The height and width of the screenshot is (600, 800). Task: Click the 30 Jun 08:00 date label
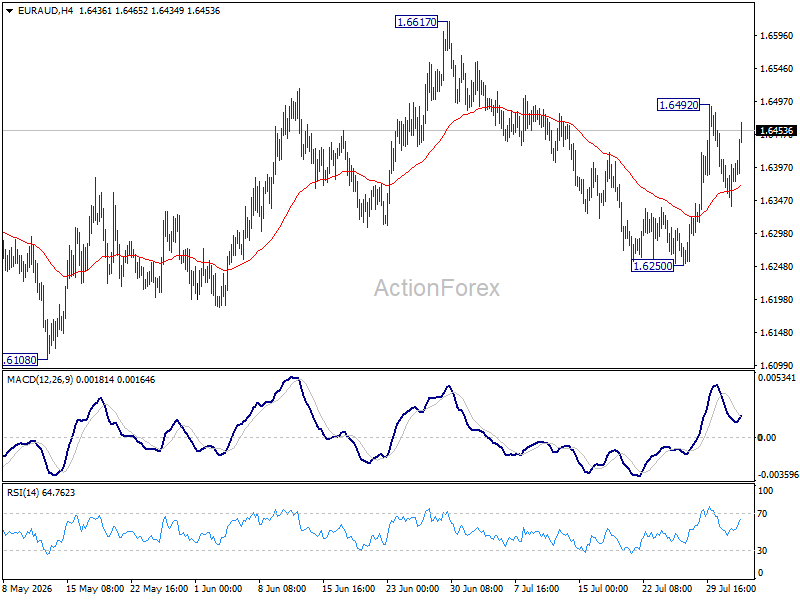[x=477, y=589]
